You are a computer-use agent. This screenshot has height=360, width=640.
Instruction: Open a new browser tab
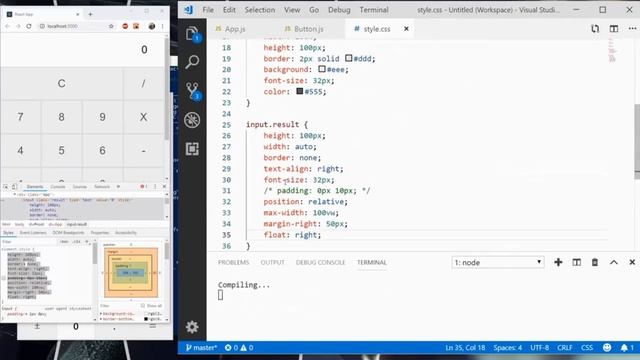coord(90,14)
